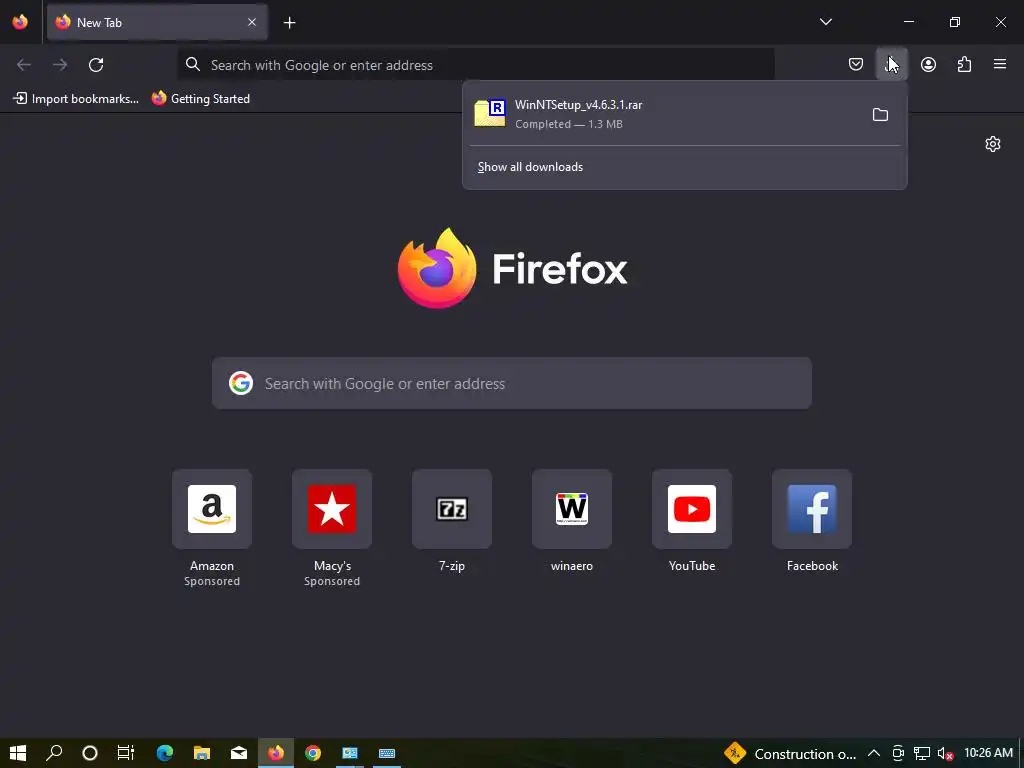Click the magnifier icon in address bar
Image resolution: width=1024 pixels, height=768 pixels.
click(193, 65)
